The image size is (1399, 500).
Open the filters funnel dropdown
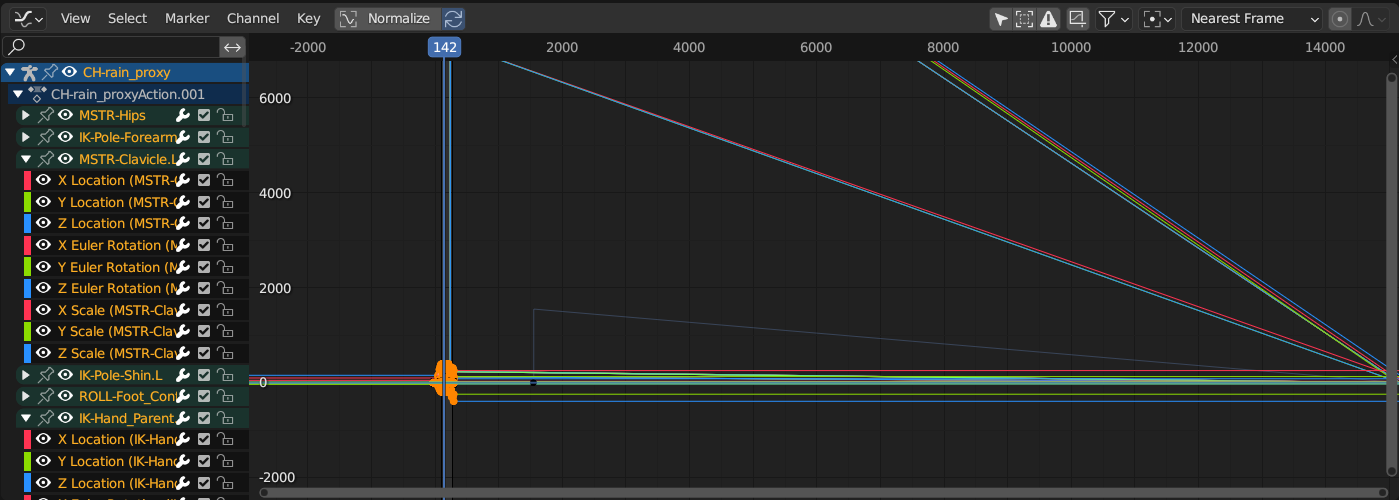[1113, 18]
